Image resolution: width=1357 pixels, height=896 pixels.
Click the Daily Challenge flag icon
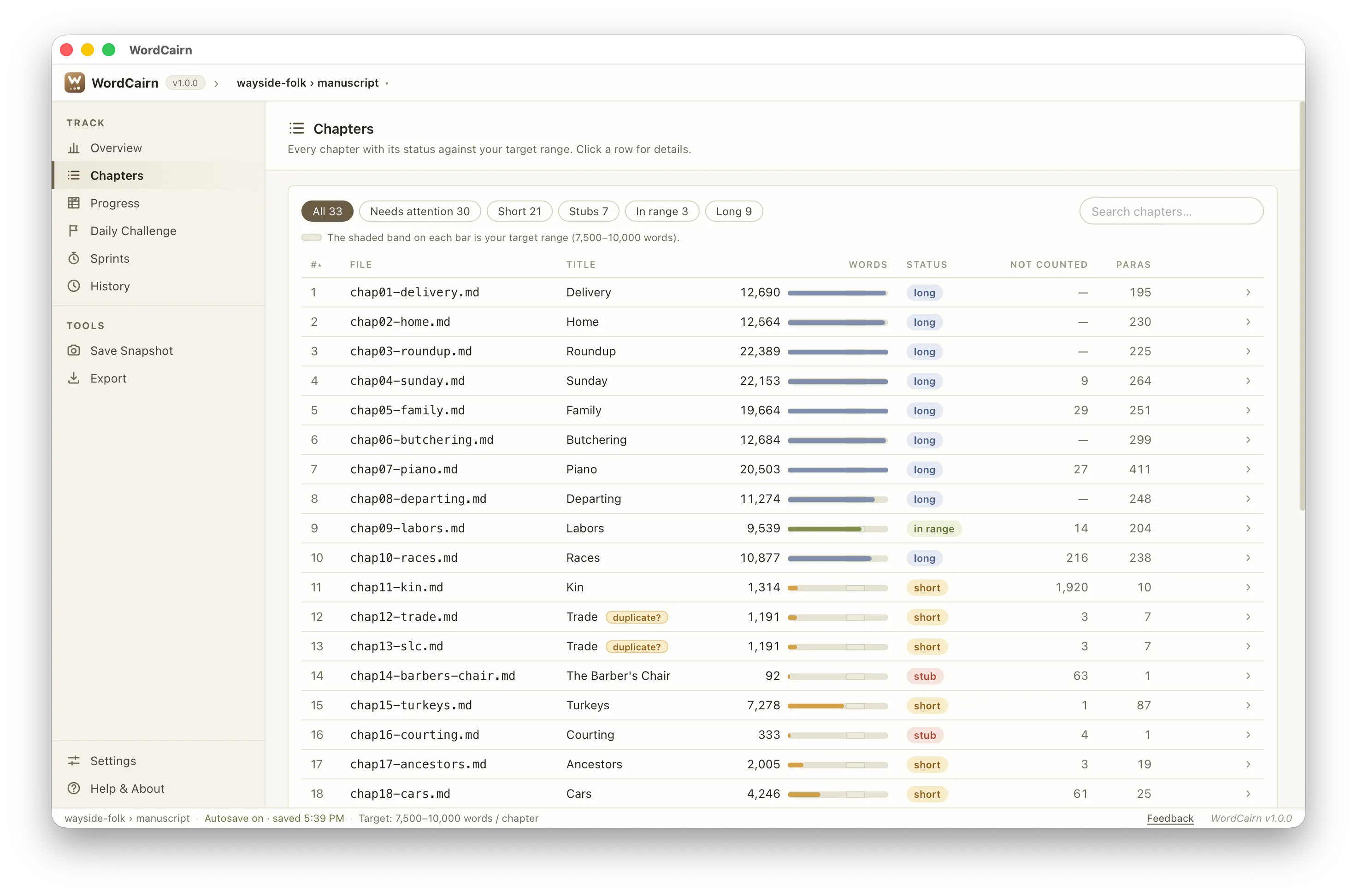[x=74, y=231]
